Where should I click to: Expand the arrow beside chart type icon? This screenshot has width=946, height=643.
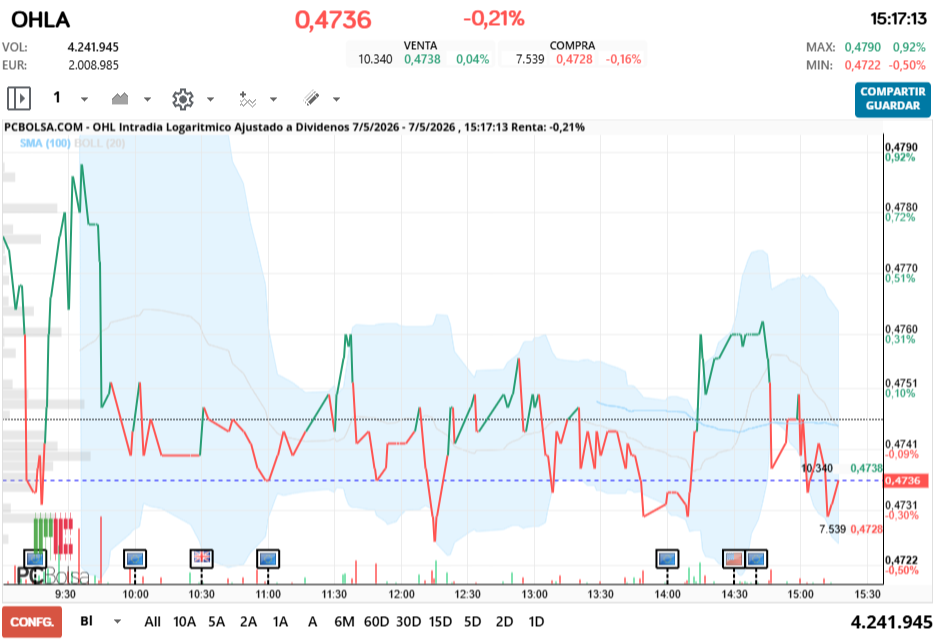147,99
